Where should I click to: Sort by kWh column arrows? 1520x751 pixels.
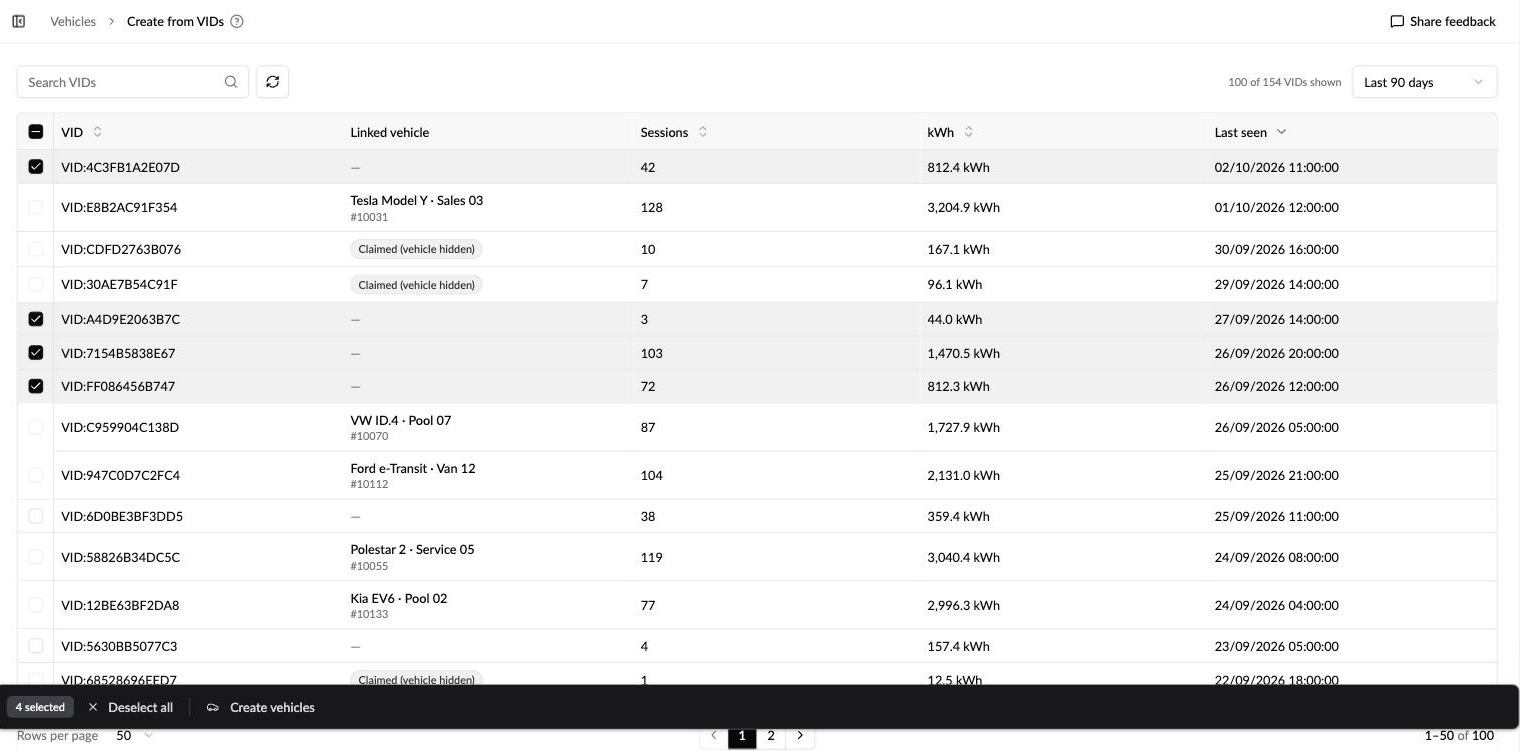tap(968, 132)
